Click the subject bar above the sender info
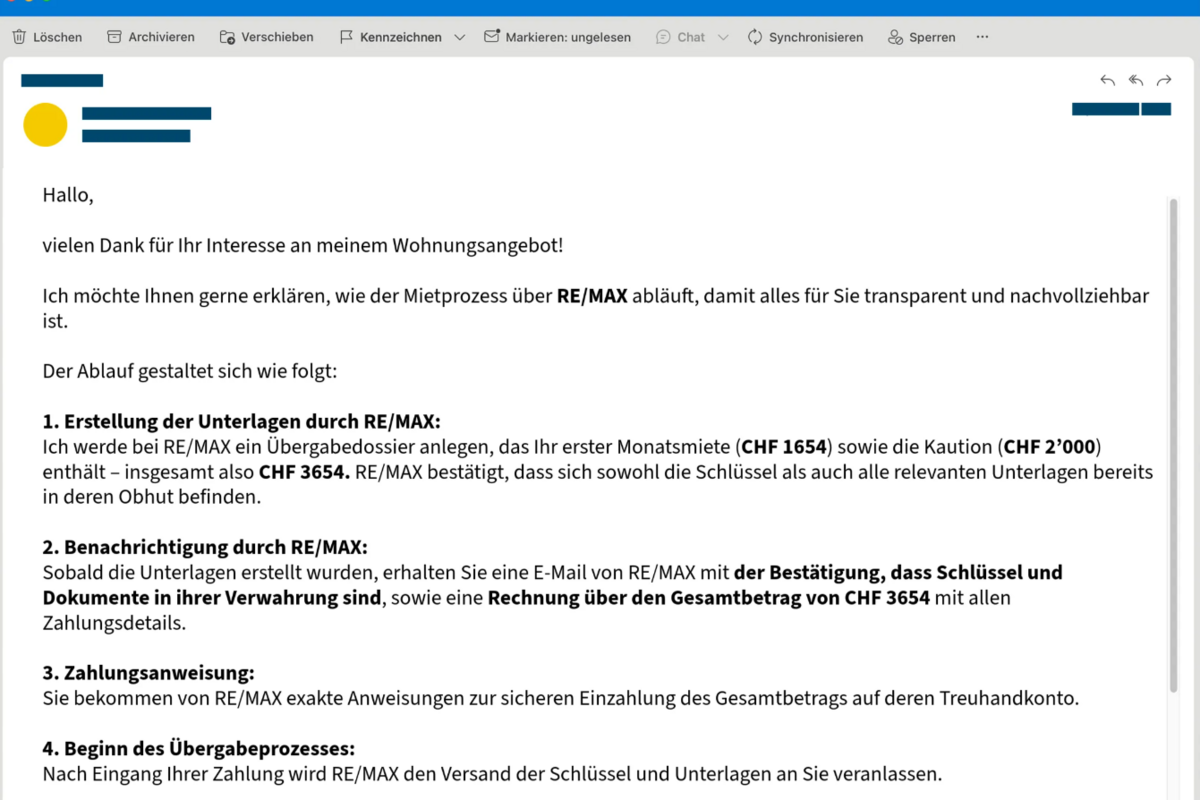The height and width of the screenshot is (800, 1200). point(62,79)
